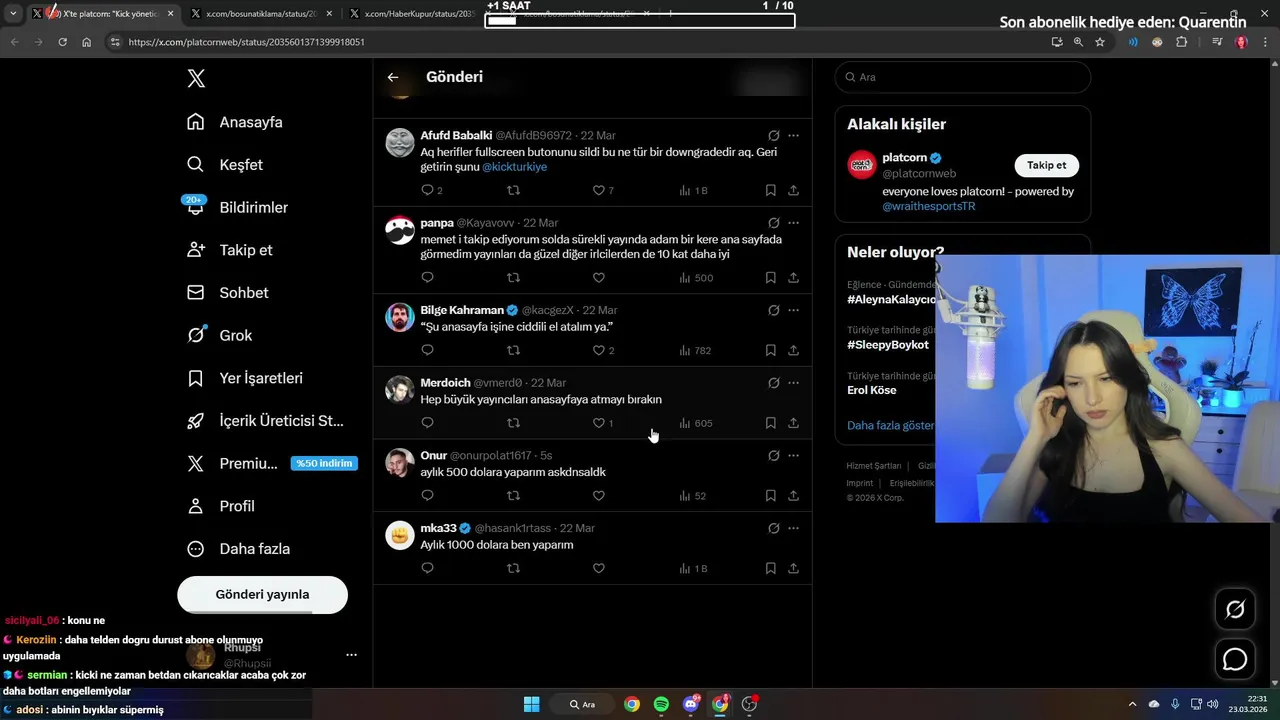Click taskbar Ara search box
This screenshot has width=1280, height=720.
[582, 704]
